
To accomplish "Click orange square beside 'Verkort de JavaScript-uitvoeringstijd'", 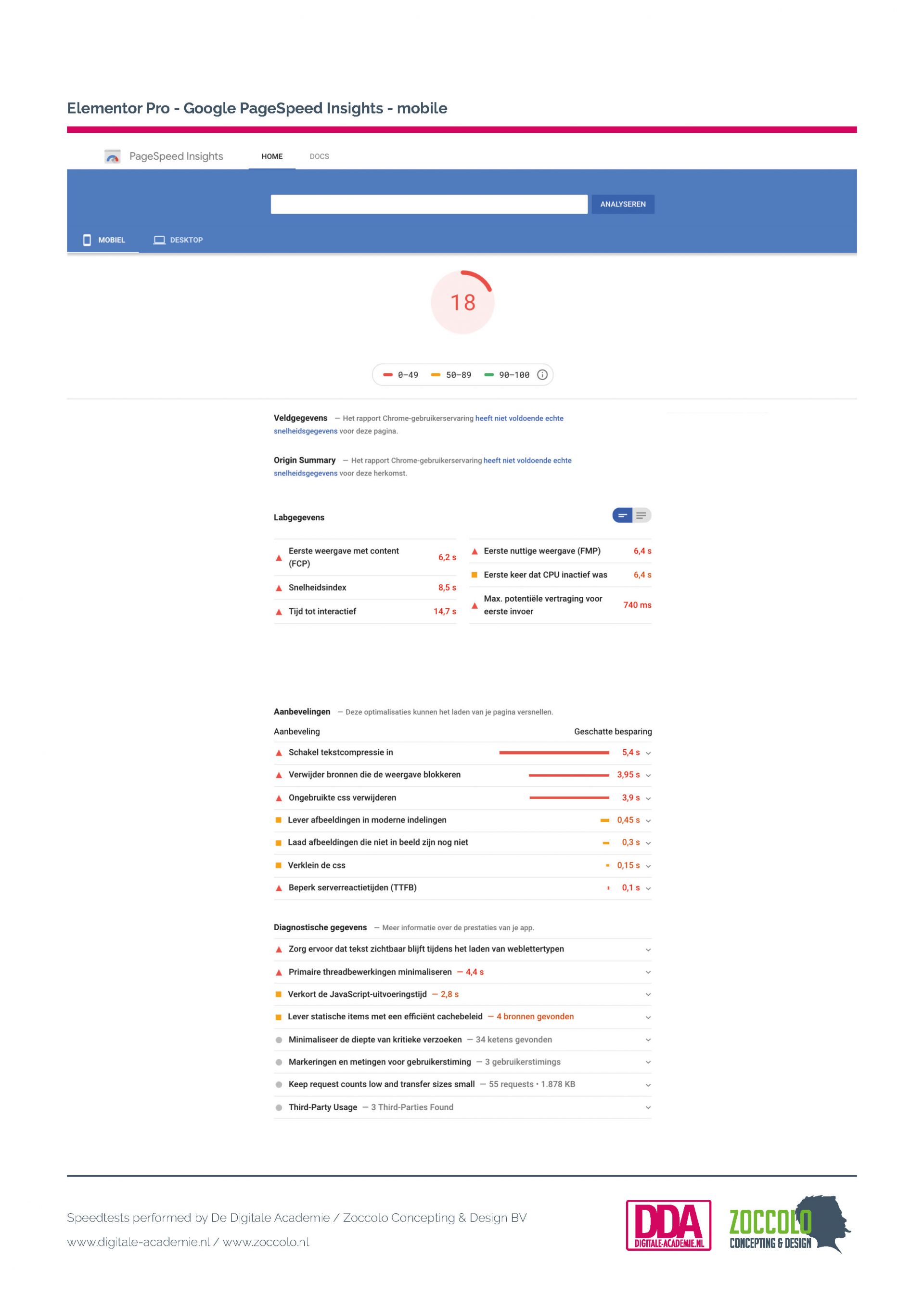I will 278,994.
